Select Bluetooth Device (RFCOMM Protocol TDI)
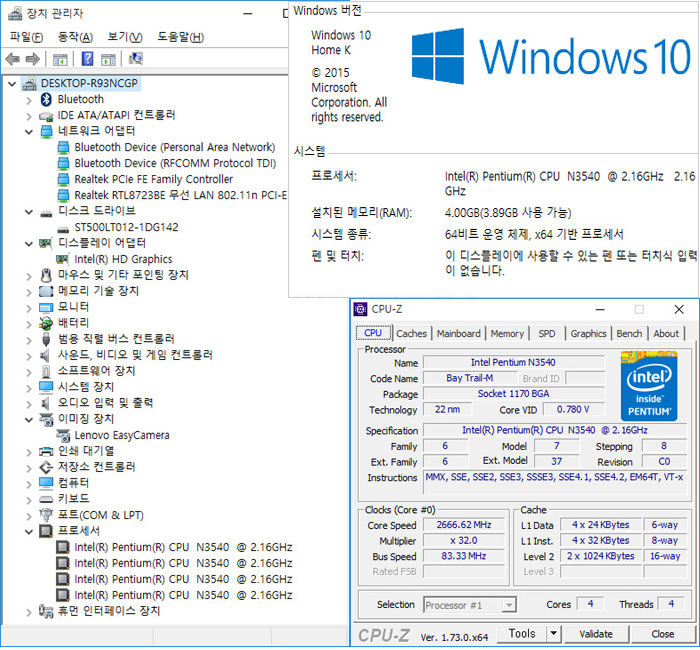This screenshot has height=650, width=700. [175, 164]
